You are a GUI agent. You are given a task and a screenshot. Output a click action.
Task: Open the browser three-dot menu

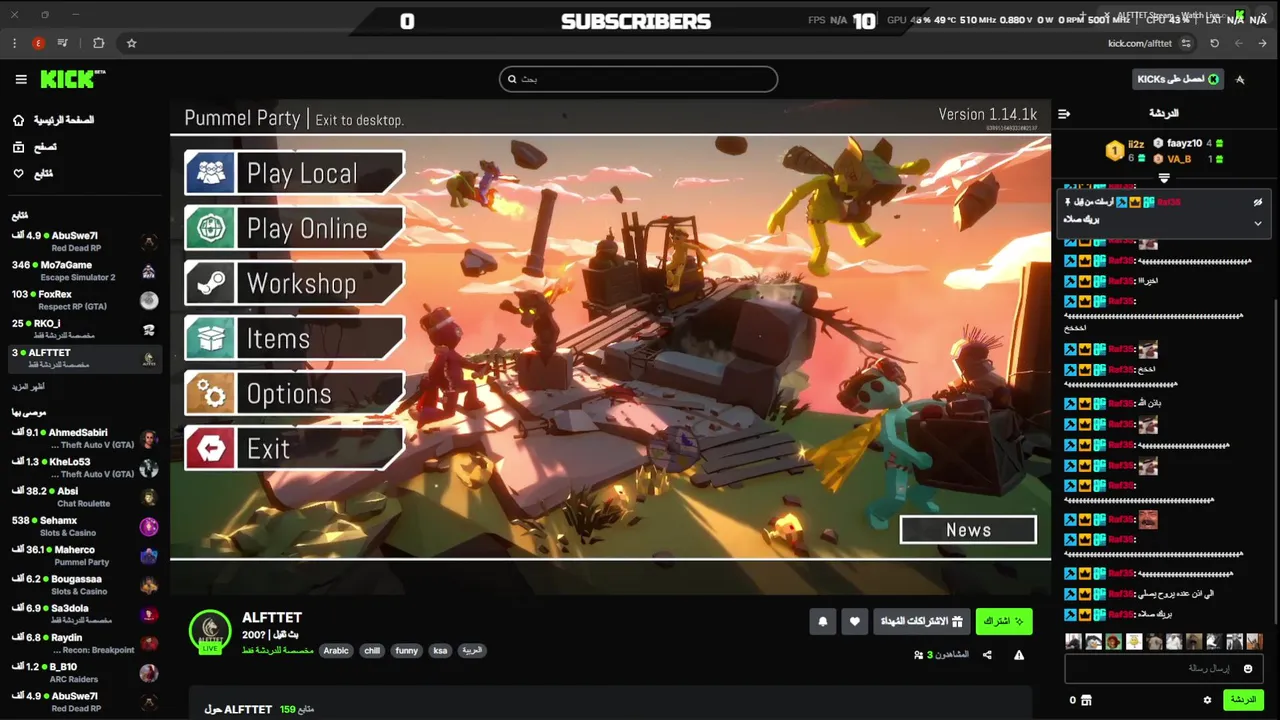[x=14, y=43]
